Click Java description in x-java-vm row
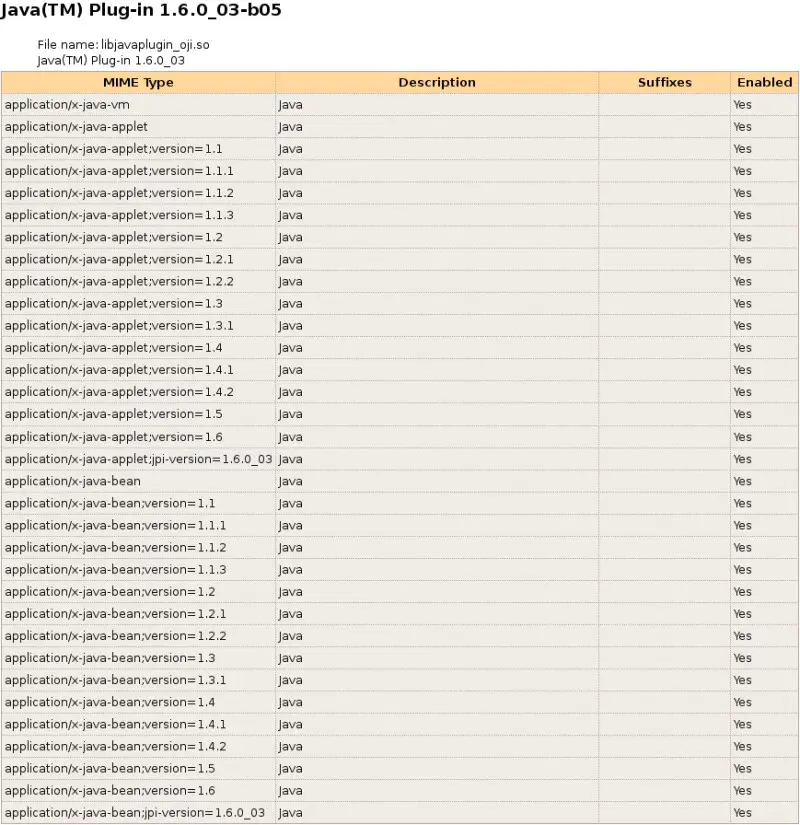The height and width of the screenshot is (825, 800). click(291, 105)
